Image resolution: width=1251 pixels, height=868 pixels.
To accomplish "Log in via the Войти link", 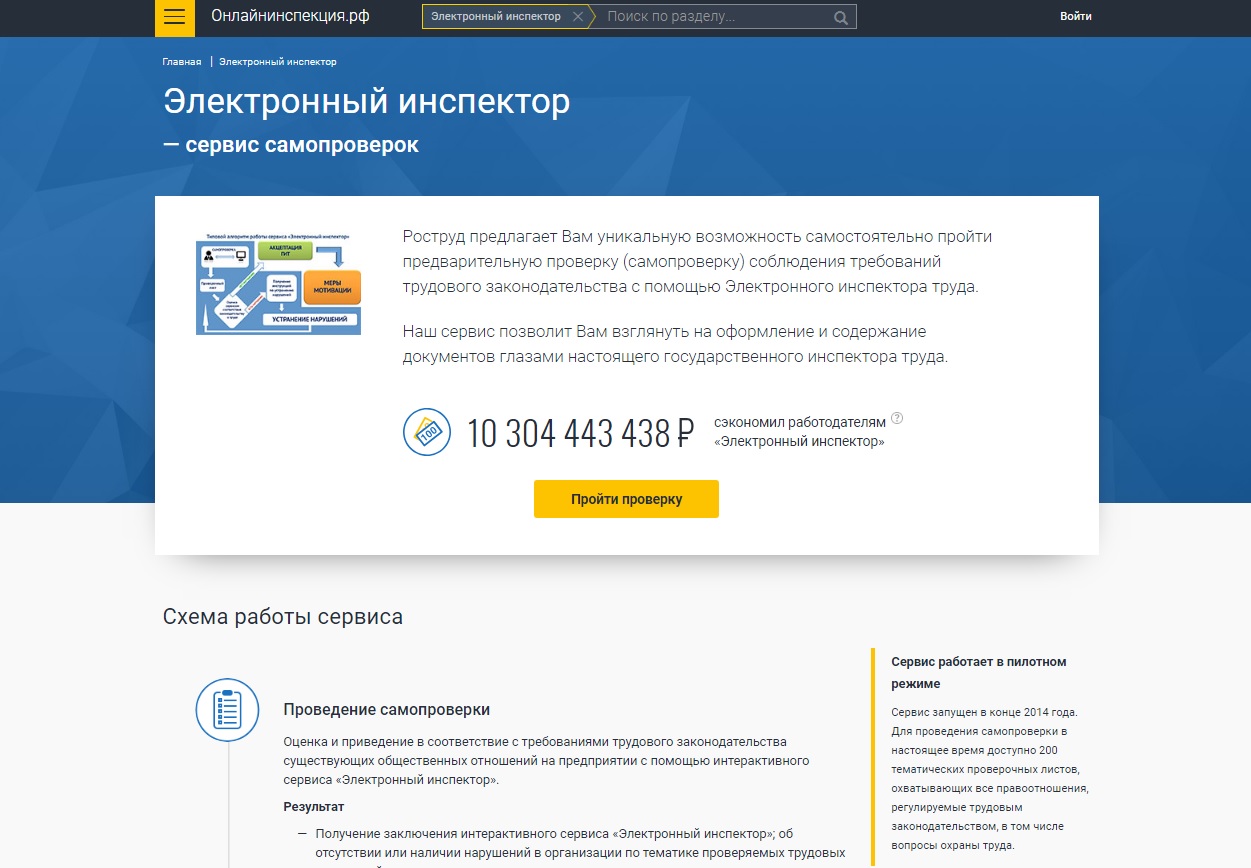I will (1076, 16).
